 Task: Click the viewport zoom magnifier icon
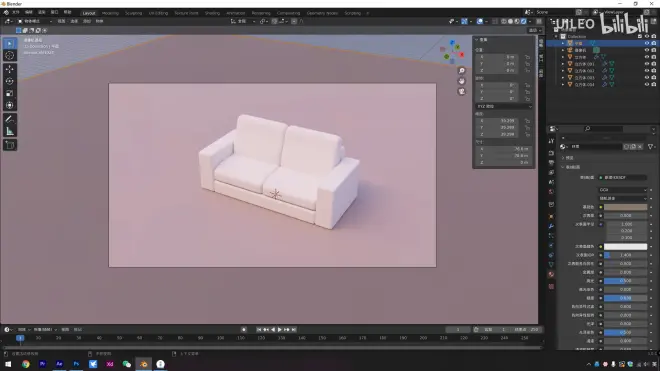[462, 71]
